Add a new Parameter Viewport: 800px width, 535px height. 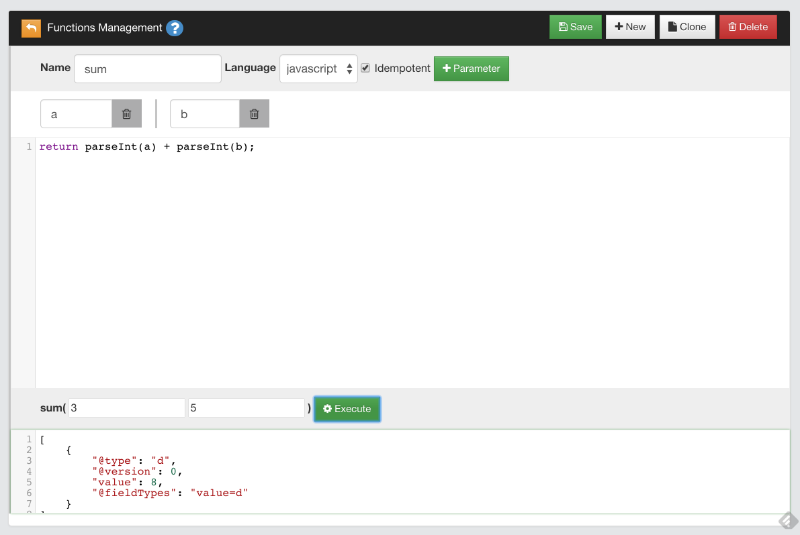click(471, 68)
